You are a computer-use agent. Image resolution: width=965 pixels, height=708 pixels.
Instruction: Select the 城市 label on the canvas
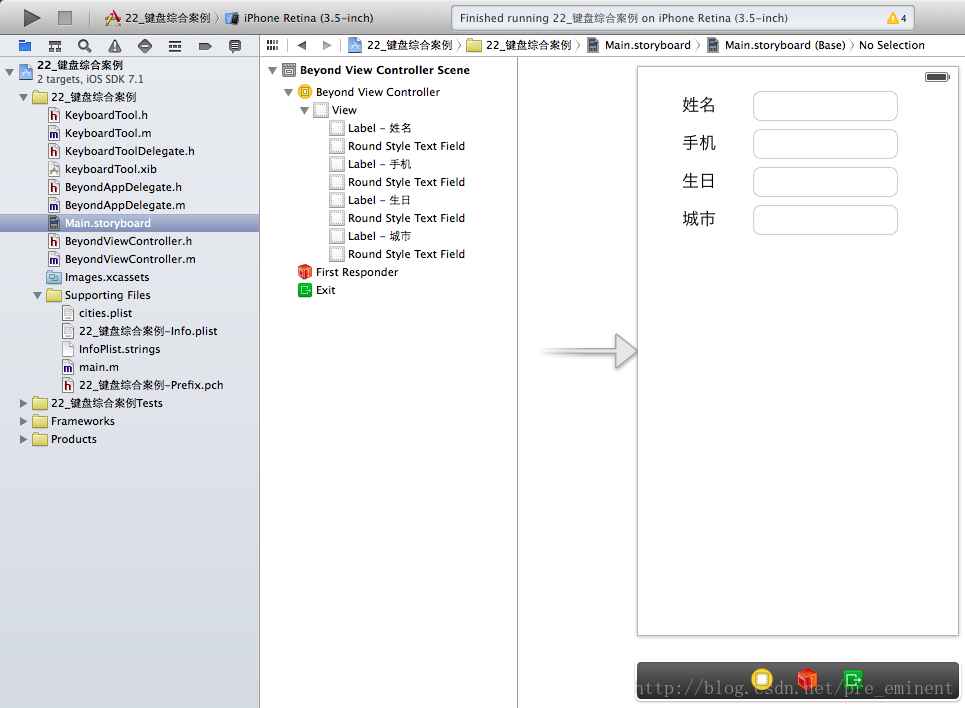tap(699, 219)
